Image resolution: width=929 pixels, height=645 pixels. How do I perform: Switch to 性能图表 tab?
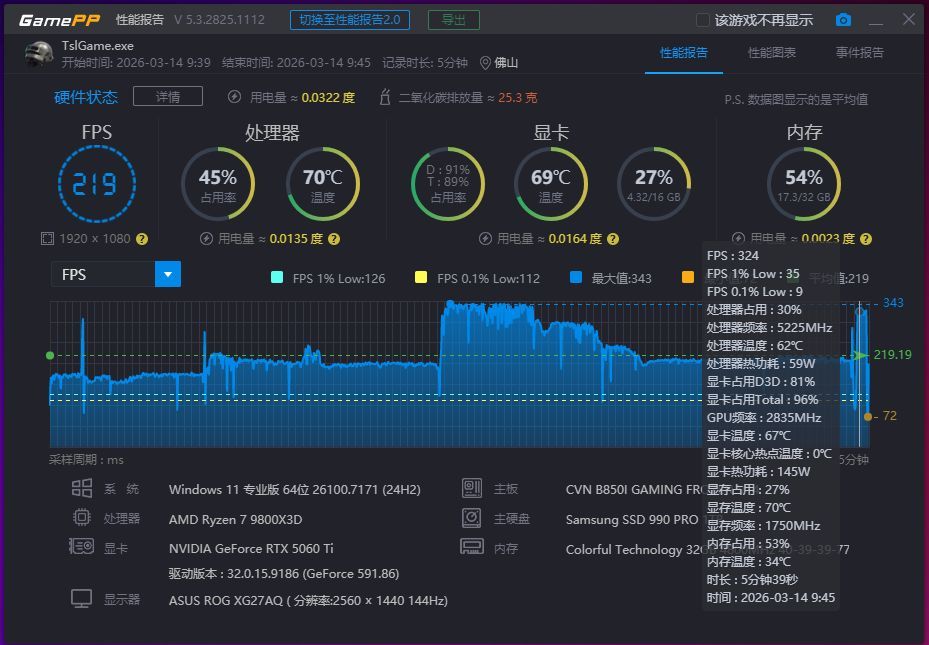772,53
